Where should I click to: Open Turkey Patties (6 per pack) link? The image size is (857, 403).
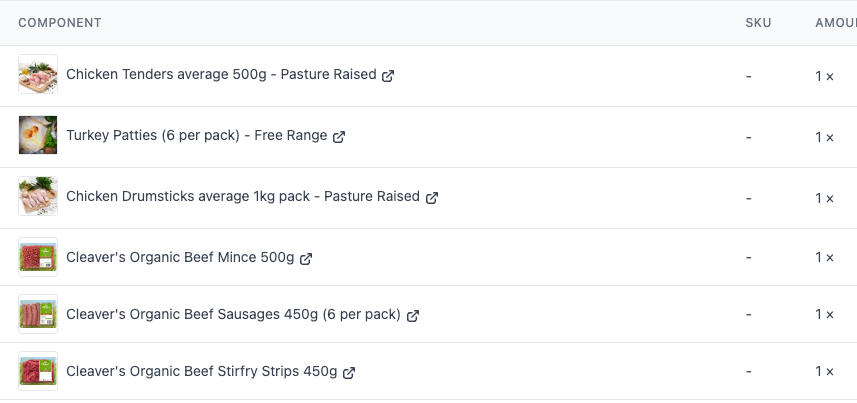coord(196,136)
